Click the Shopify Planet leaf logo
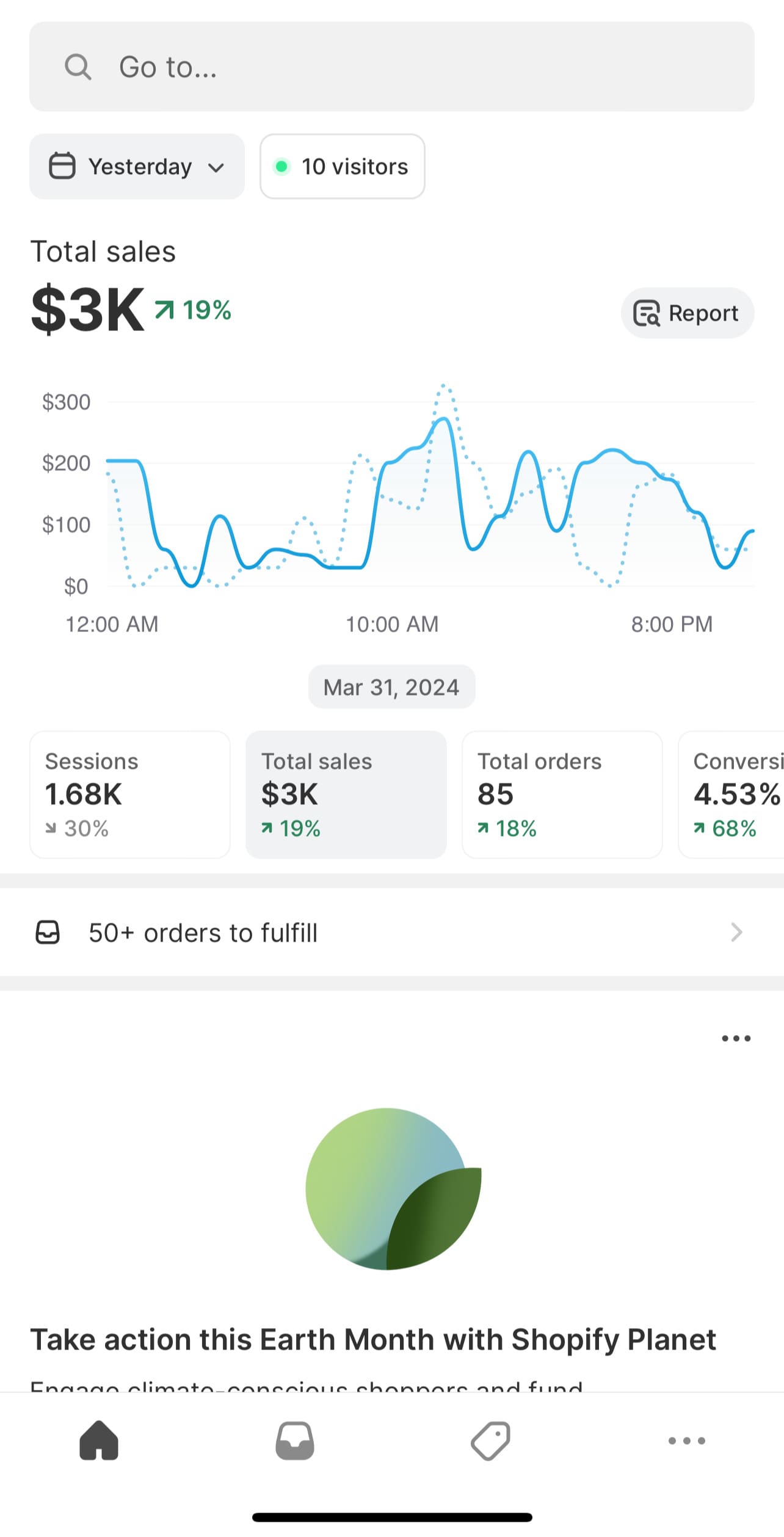The height and width of the screenshot is (1537, 784). tap(393, 1189)
